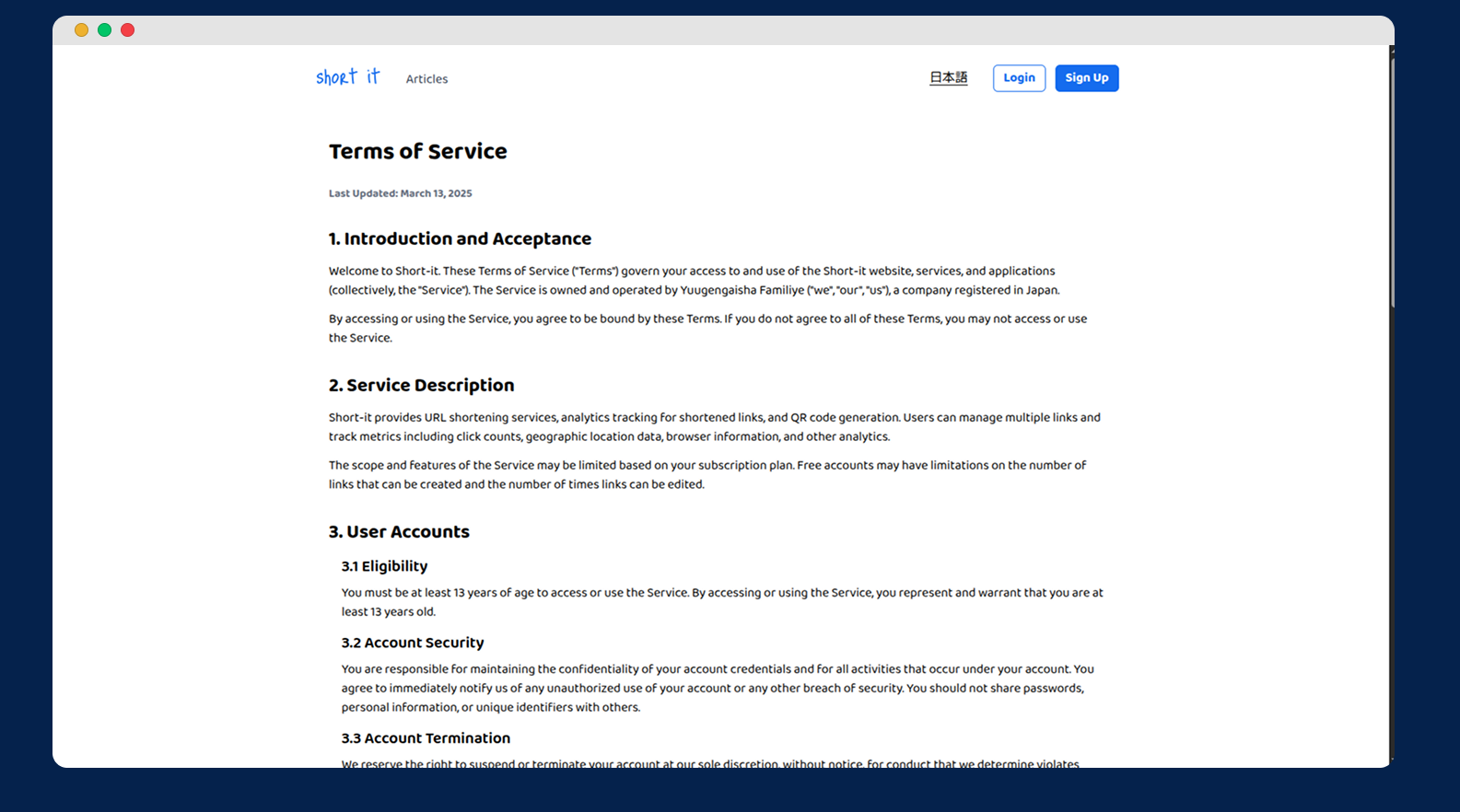Image resolution: width=1460 pixels, height=812 pixels.
Task: Click the "Last Updated: March 13, 2025" text
Action: [400, 193]
